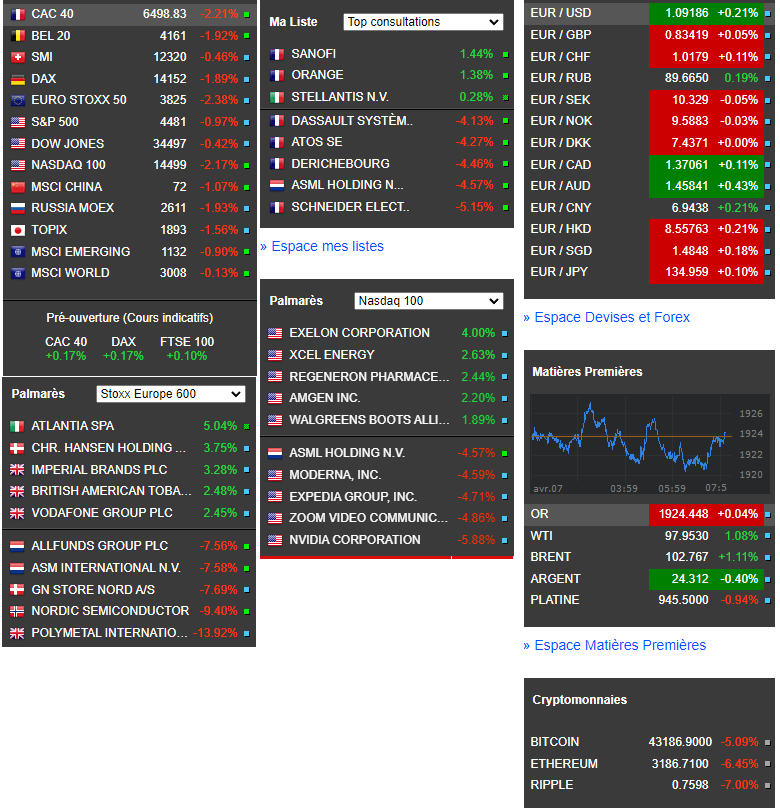Open the BRENT commodity row

[649, 558]
